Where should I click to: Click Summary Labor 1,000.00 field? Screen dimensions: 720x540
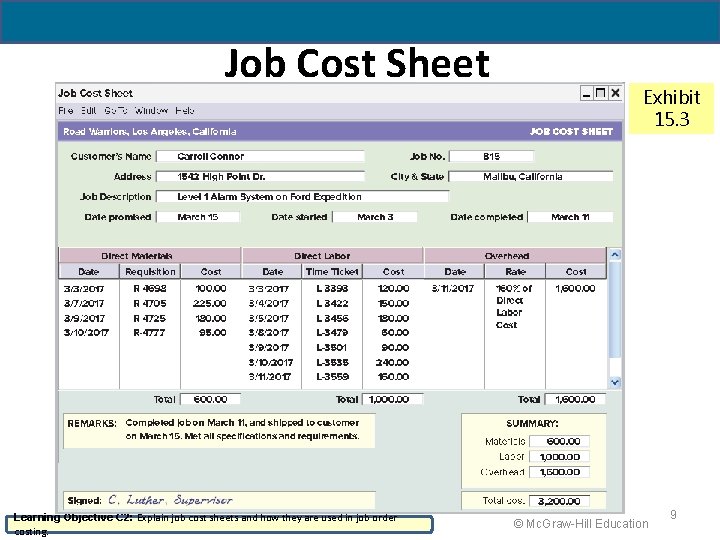[559, 457]
